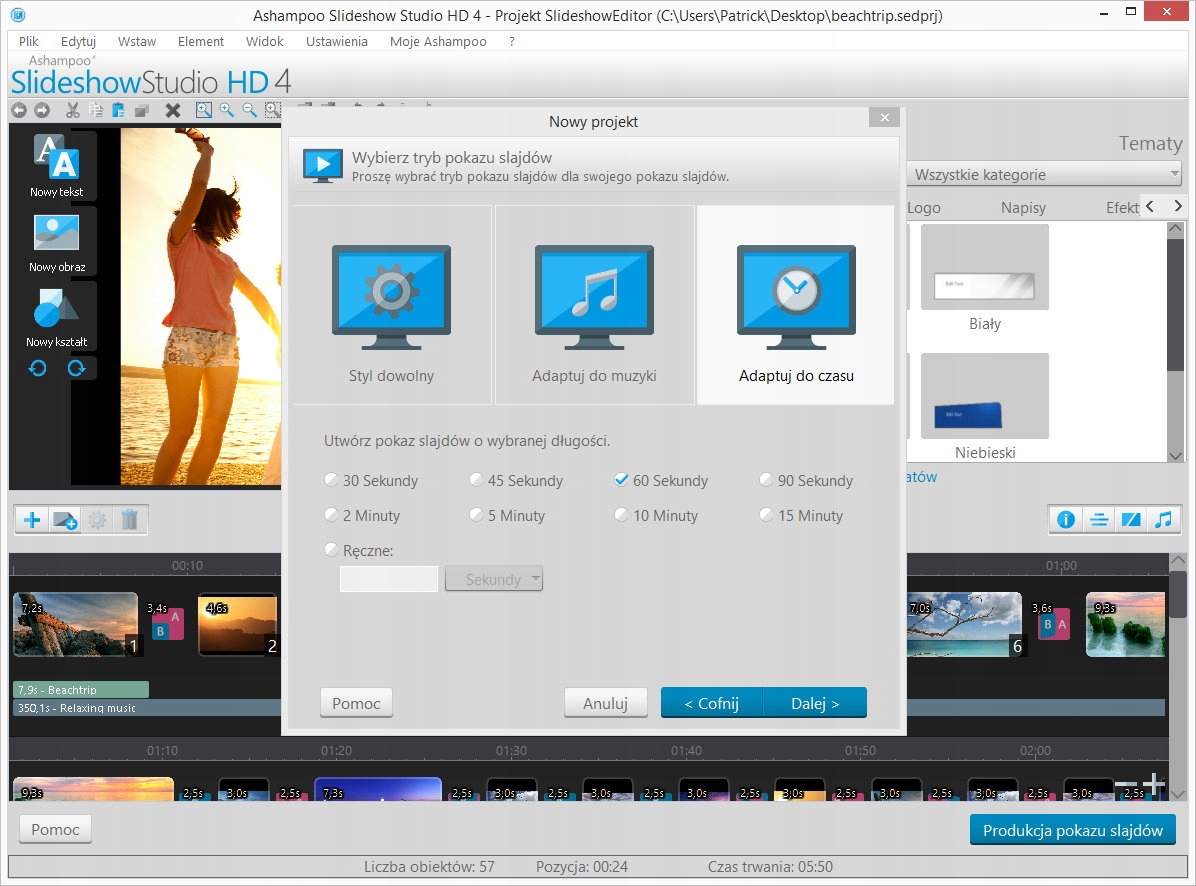Select the Adaptuj do muzyki mode tile
The width and height of the screenshot is (1196, 886).
pos(594,304)
